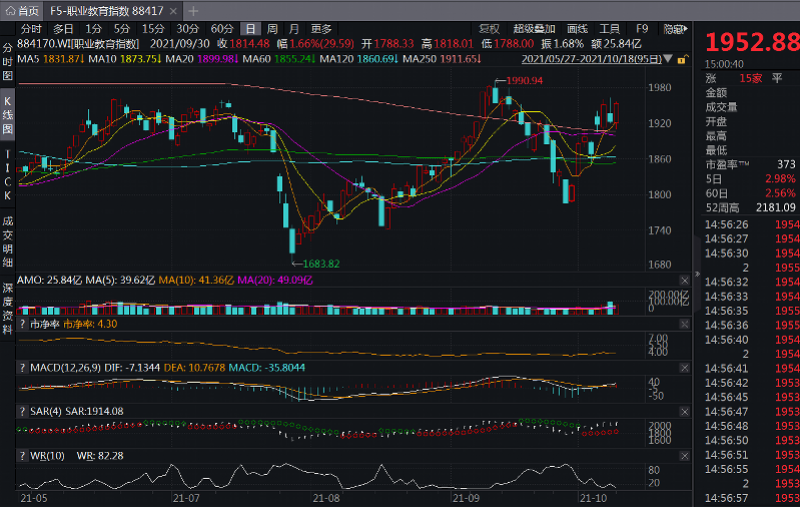Image resolution: width=800 pixels, height=507 pixels.
Task: Click the 52周高 2181.09 row
Action: tap(751, 208)
